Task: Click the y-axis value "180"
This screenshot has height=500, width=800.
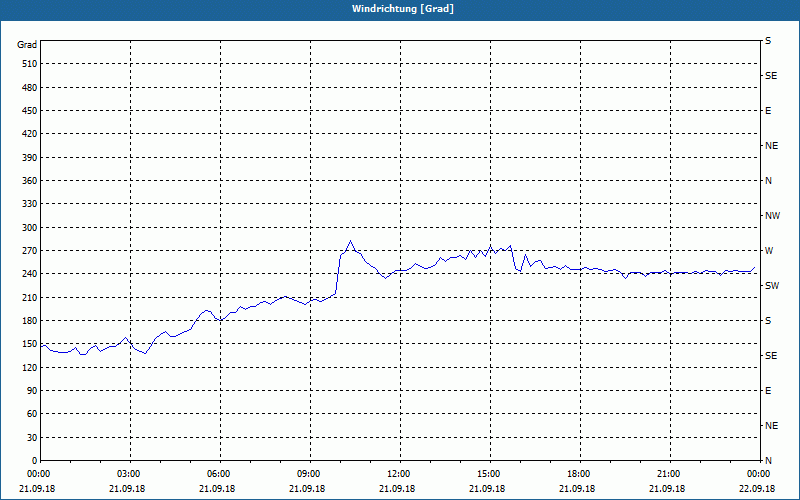Action: pyautogui.click(x=30, y=321)
